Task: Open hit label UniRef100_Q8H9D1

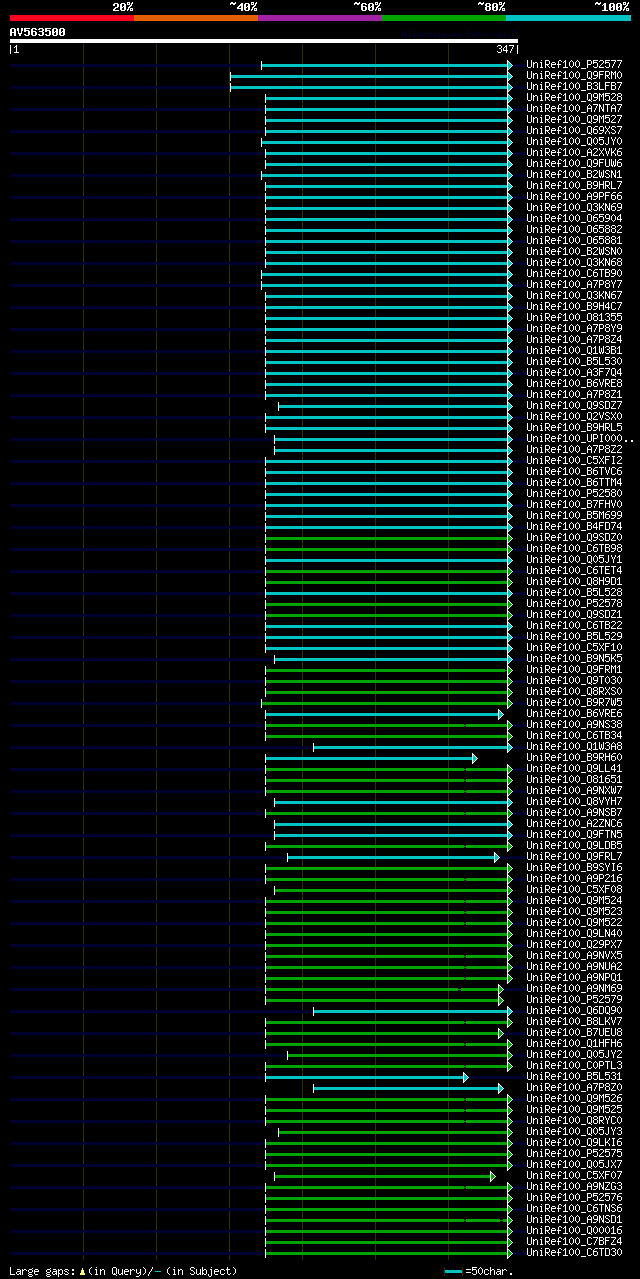Action: pyautogui.click(x=575, y=582)
